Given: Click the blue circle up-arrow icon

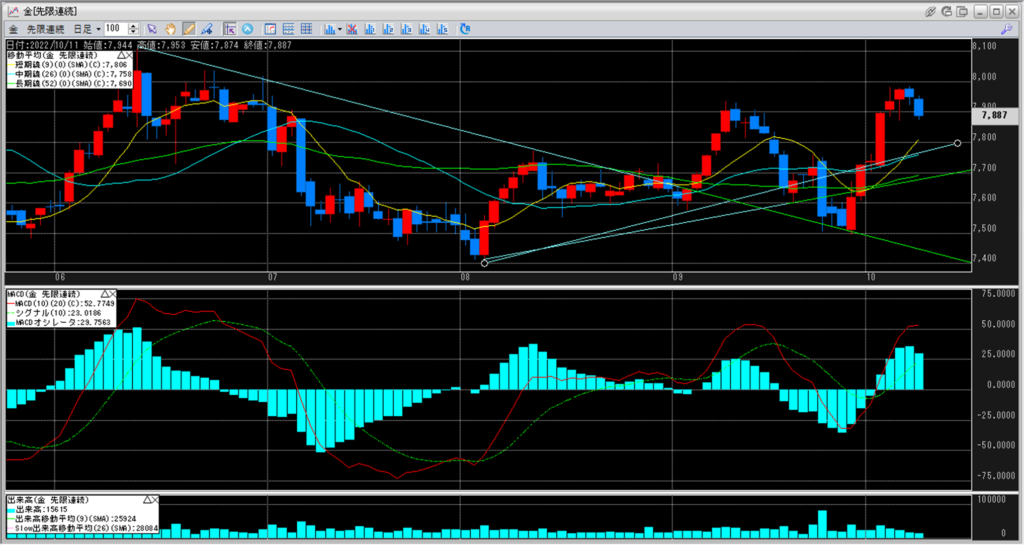Looking at the screenshot, I should click(x=248, y=29).
